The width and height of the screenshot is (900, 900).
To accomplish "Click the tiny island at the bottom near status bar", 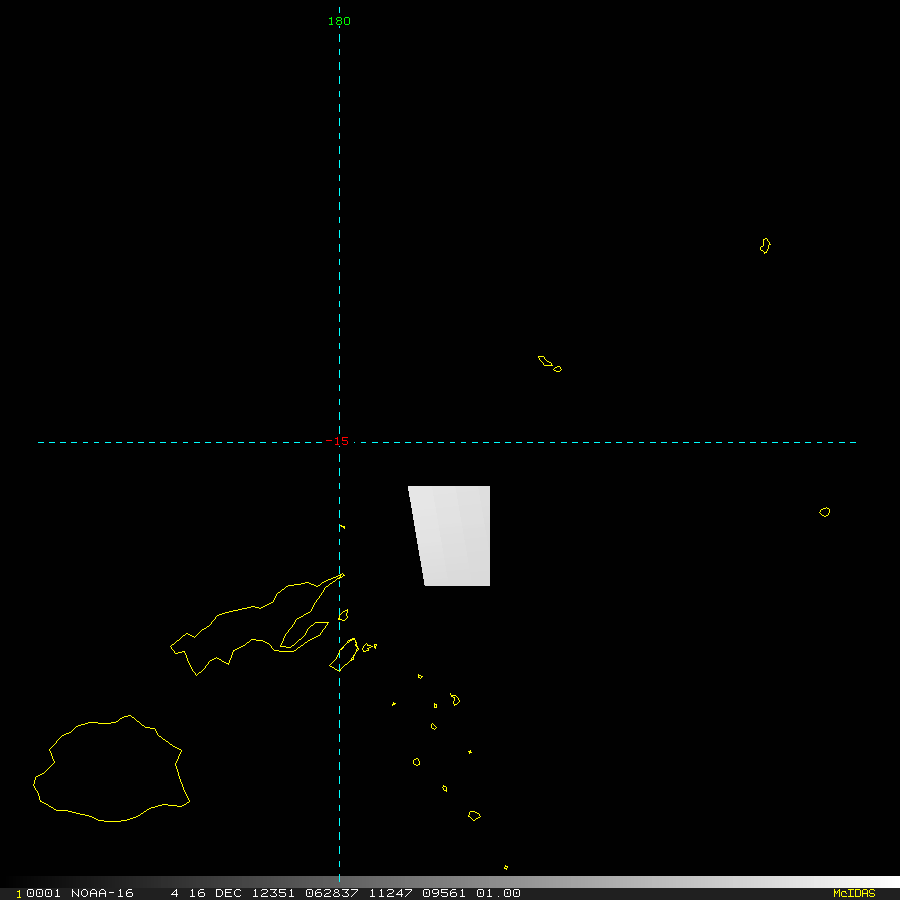I will point(506,867).
